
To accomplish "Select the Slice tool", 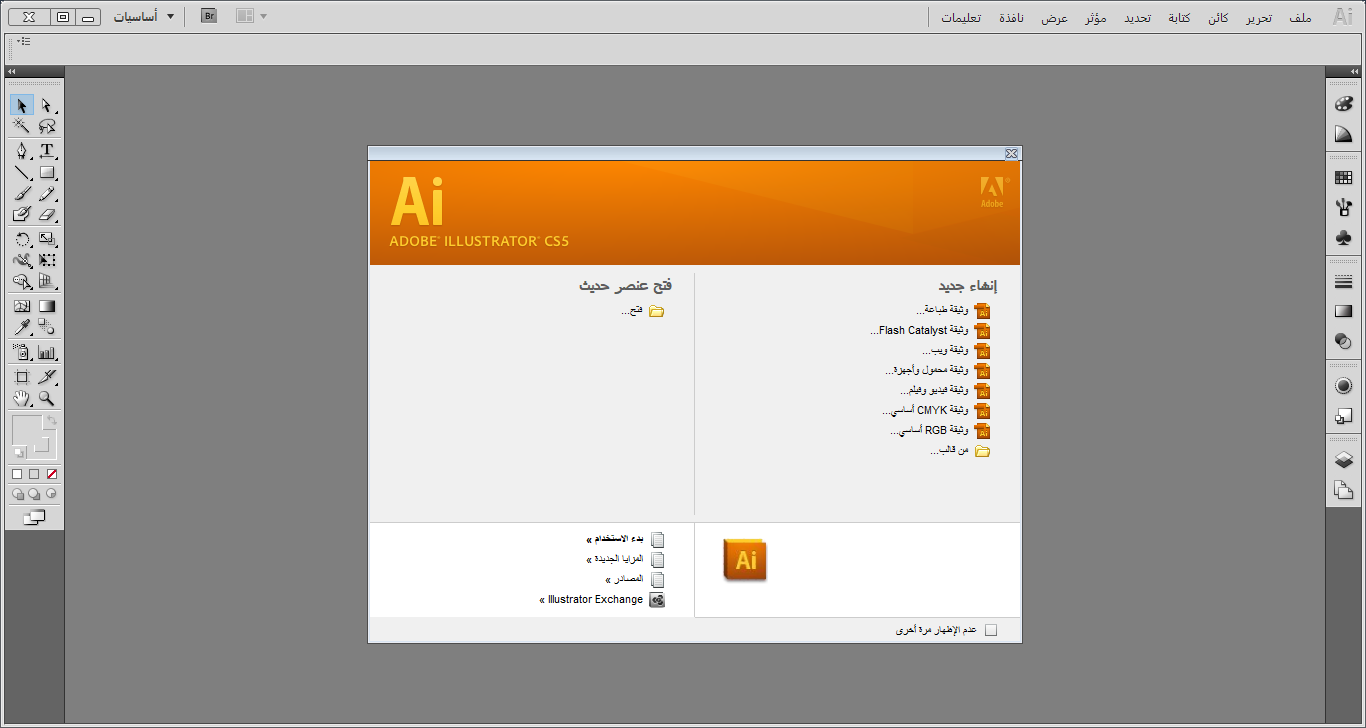I will (47, 377).
